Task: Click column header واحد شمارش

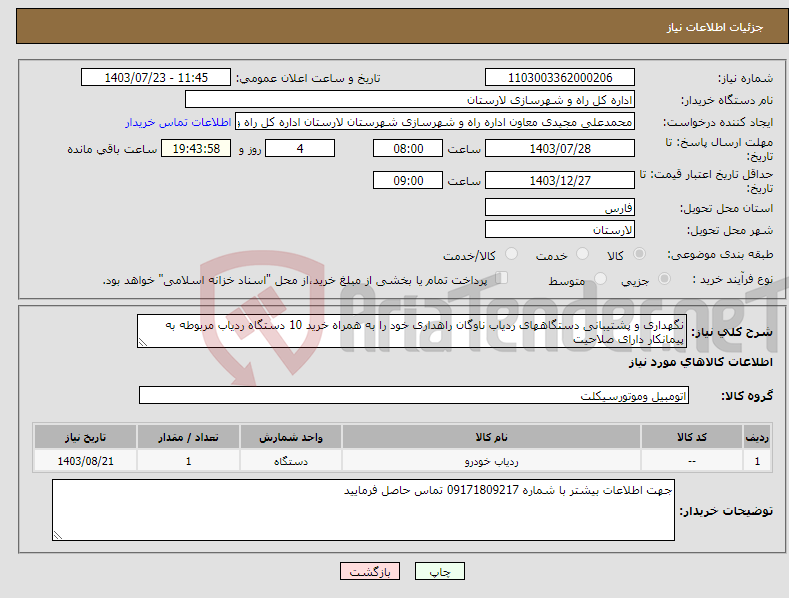Action: click(x=291, y=437)
